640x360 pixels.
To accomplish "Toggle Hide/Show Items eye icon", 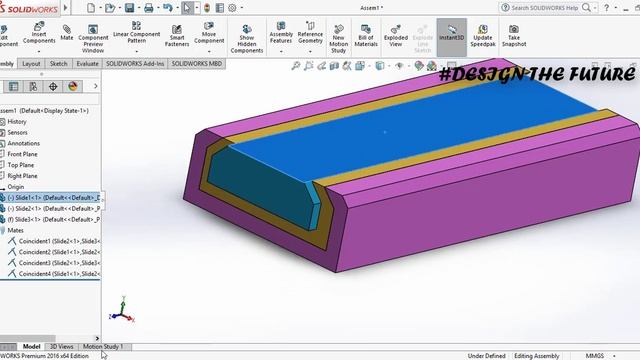I will (400, 66).
